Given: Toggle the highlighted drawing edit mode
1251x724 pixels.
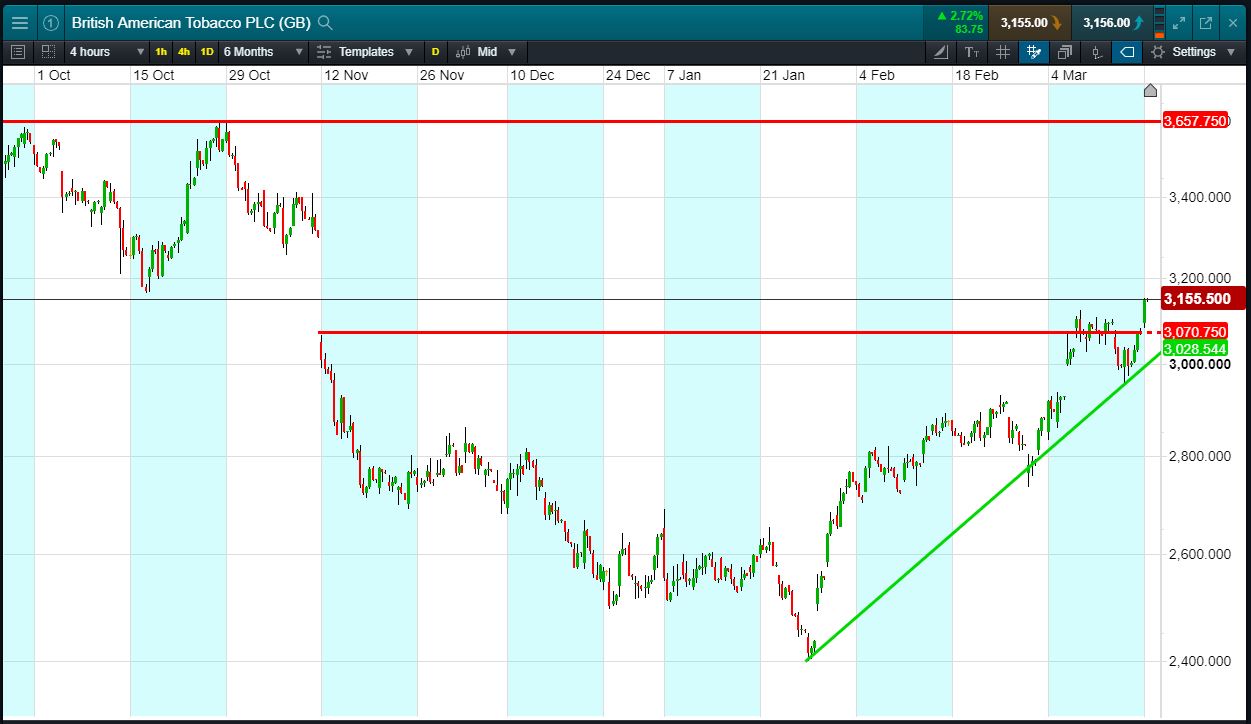Looking at the screenshot, I should pyautogui.click(x=1034, y=52).
